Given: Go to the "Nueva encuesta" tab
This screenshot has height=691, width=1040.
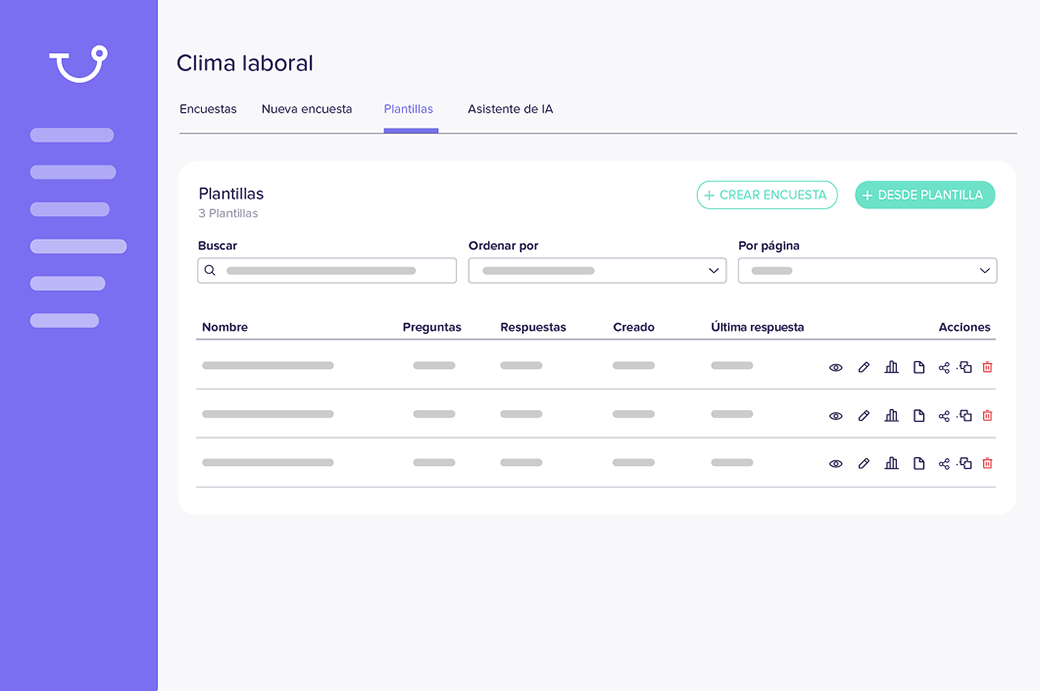Looking at the screenshot, I should click(x=307, y=109).
